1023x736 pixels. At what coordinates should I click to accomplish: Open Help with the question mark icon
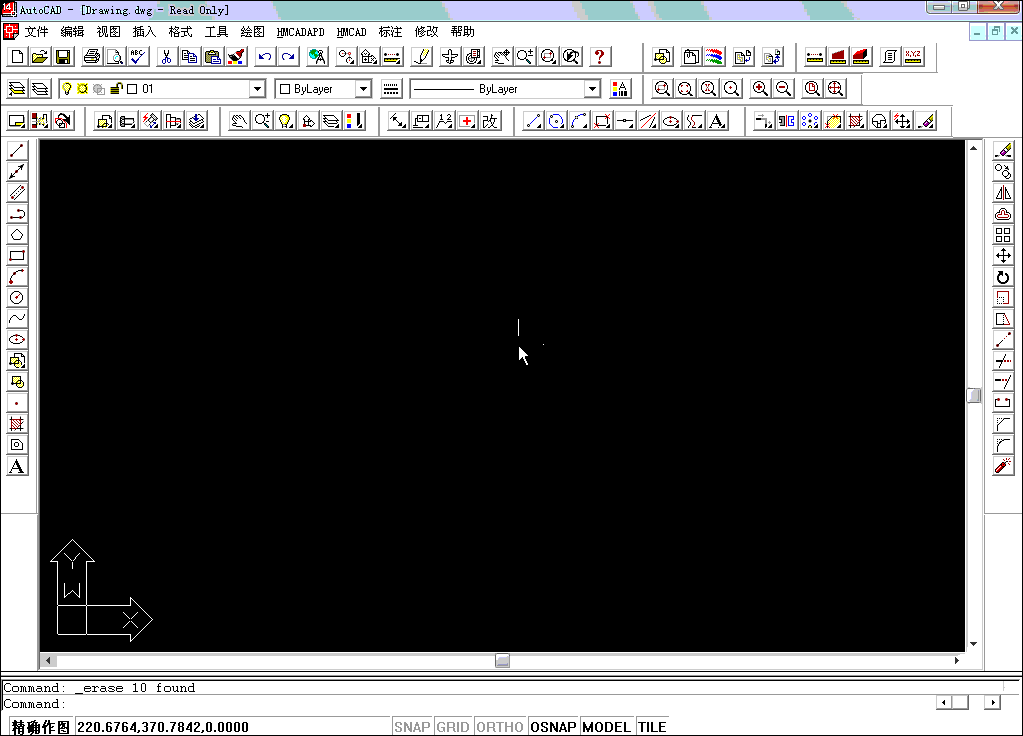click(599, 57)
